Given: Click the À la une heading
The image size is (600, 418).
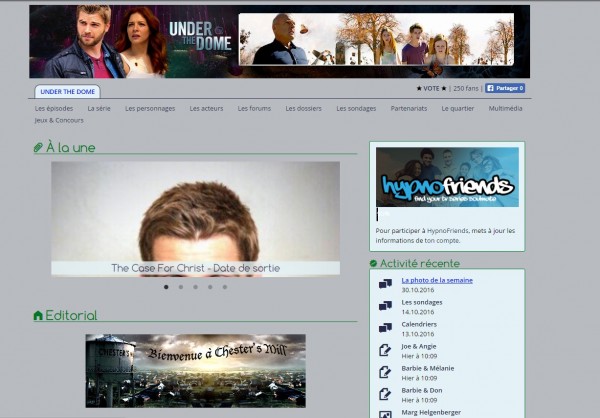Looking at the screenshot, I should point(71,148).
